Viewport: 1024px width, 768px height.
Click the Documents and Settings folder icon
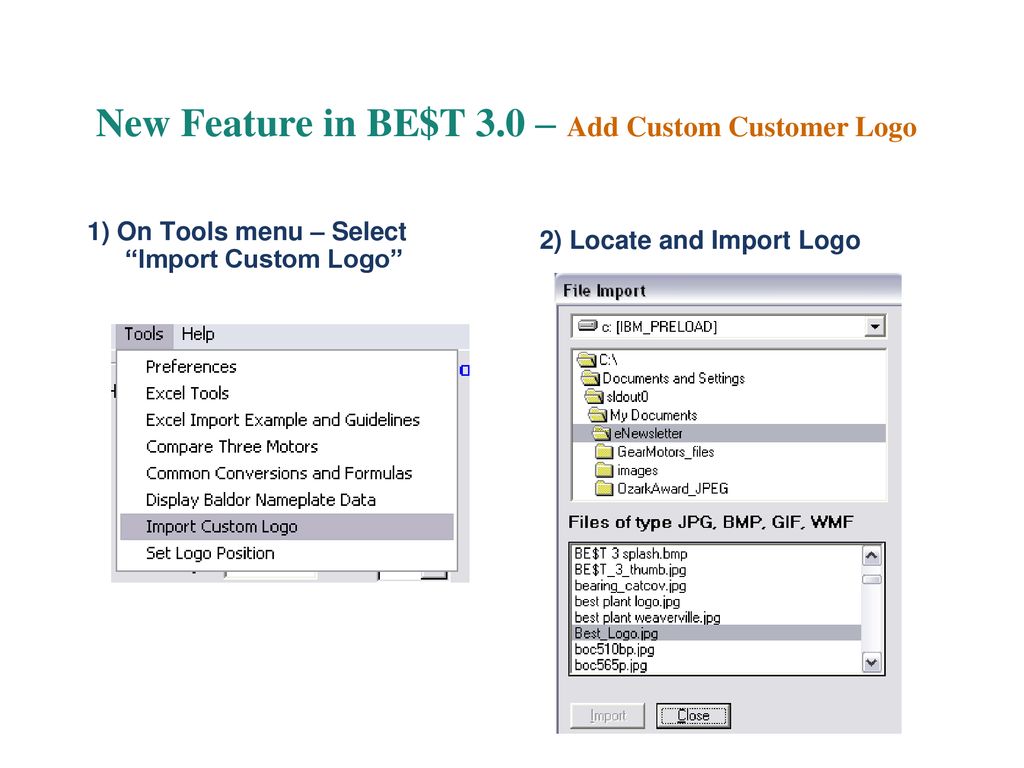click(x=590, y=379)
